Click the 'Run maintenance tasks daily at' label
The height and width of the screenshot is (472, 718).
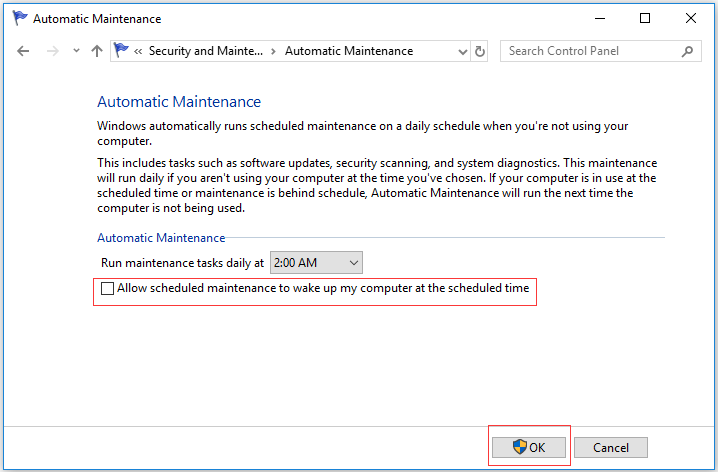183,263
